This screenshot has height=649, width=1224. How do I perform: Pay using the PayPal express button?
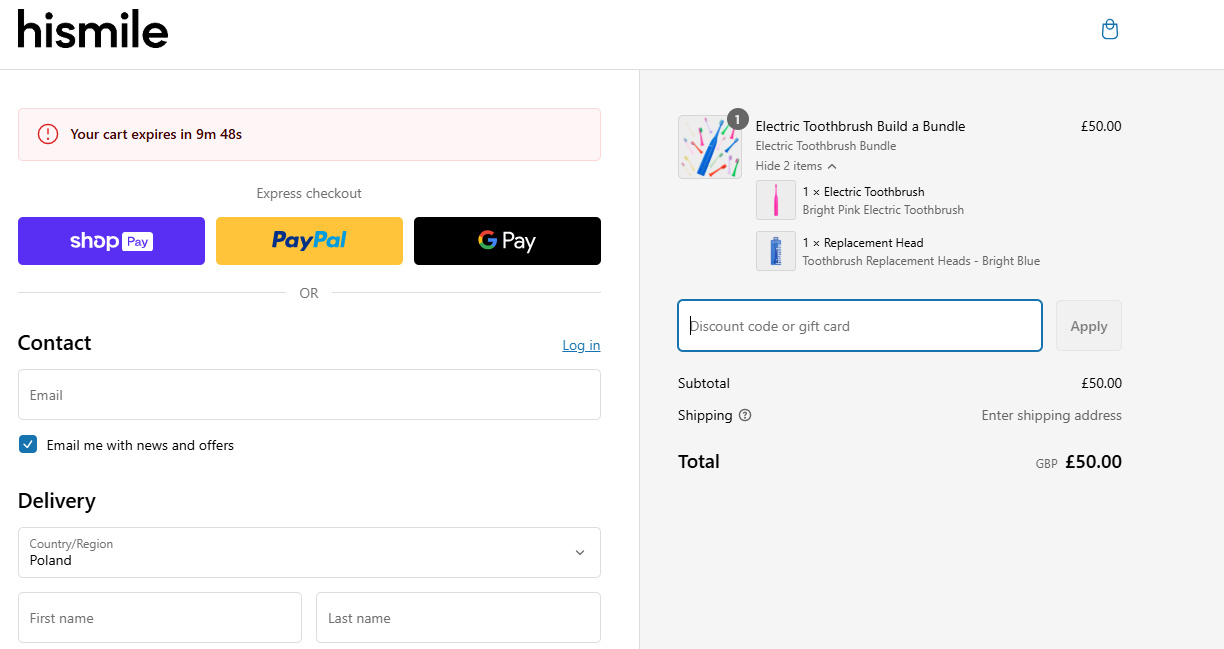click(x=309, y=241)
